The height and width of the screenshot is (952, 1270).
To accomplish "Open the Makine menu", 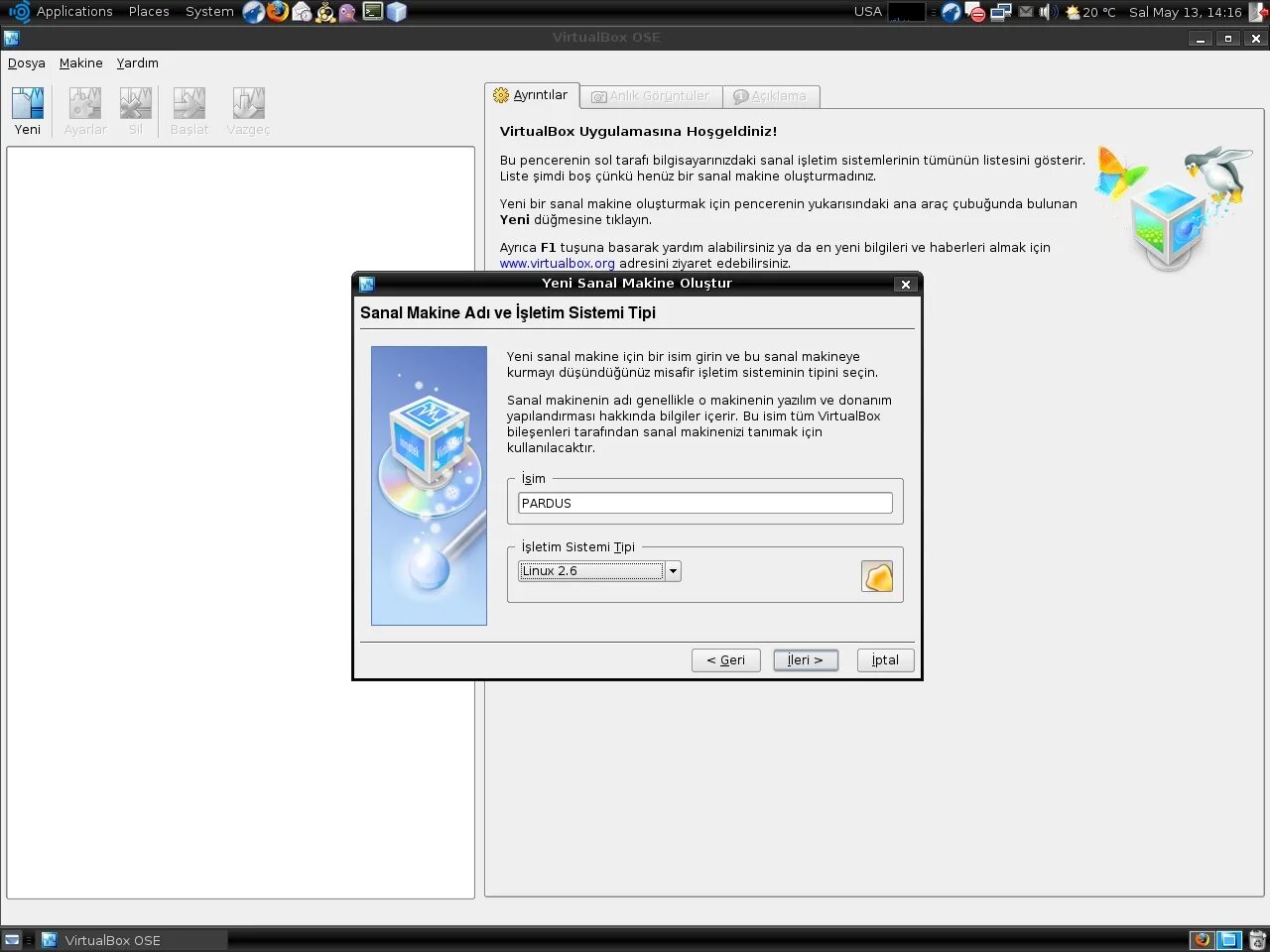I will click(x=81, y=62).
